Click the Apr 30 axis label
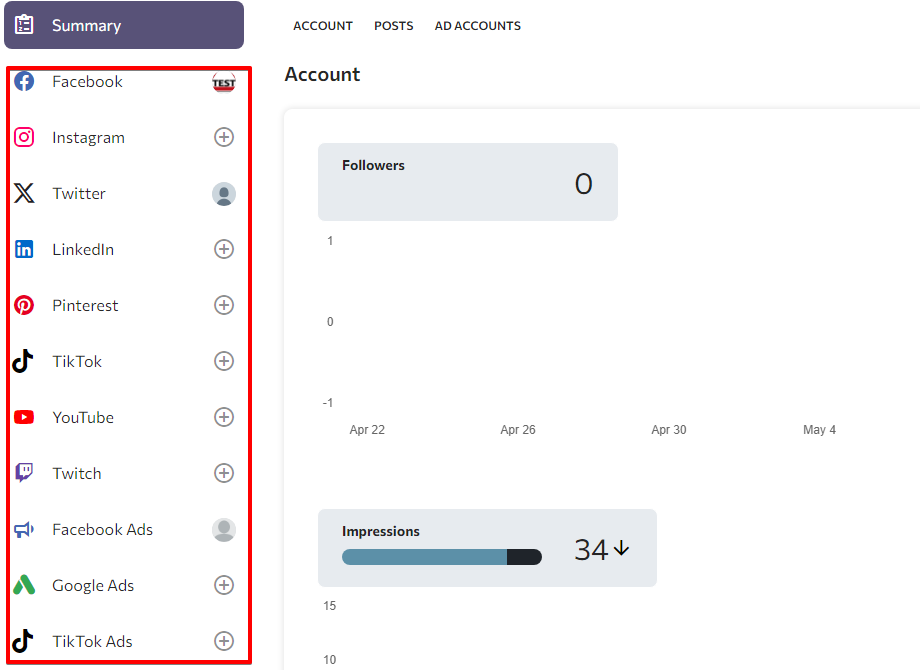 click(669, 429)
